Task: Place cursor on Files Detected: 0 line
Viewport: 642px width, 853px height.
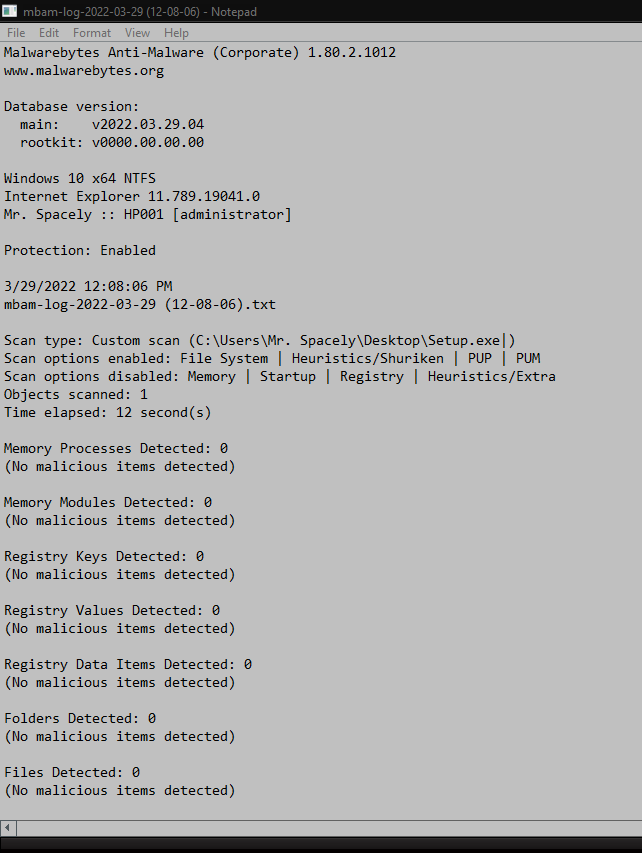Action: pyautogui.click(x=72, y=772)
